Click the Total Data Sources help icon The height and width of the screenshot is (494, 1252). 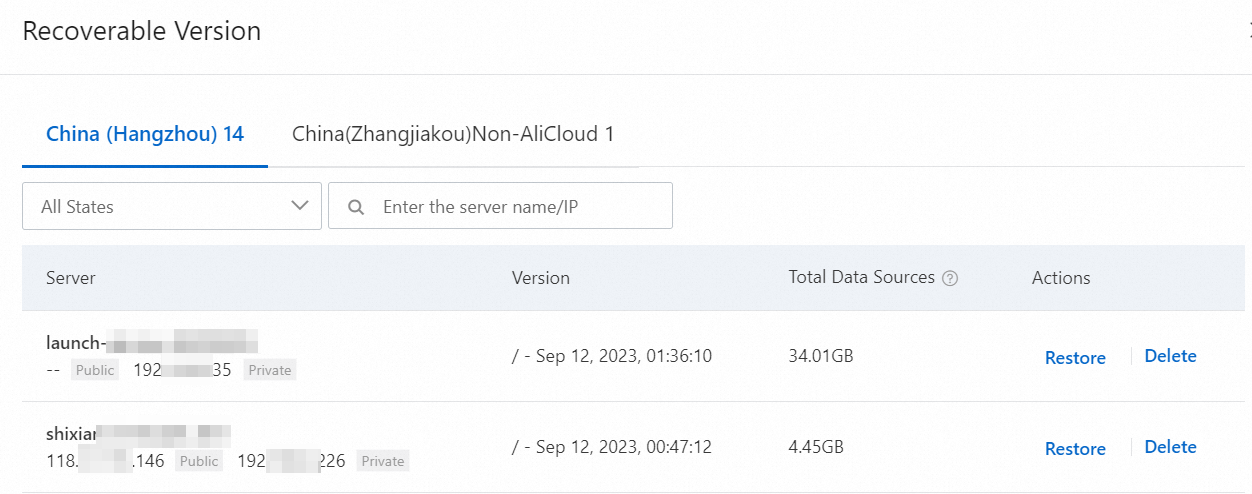click(x=950, y=278)
